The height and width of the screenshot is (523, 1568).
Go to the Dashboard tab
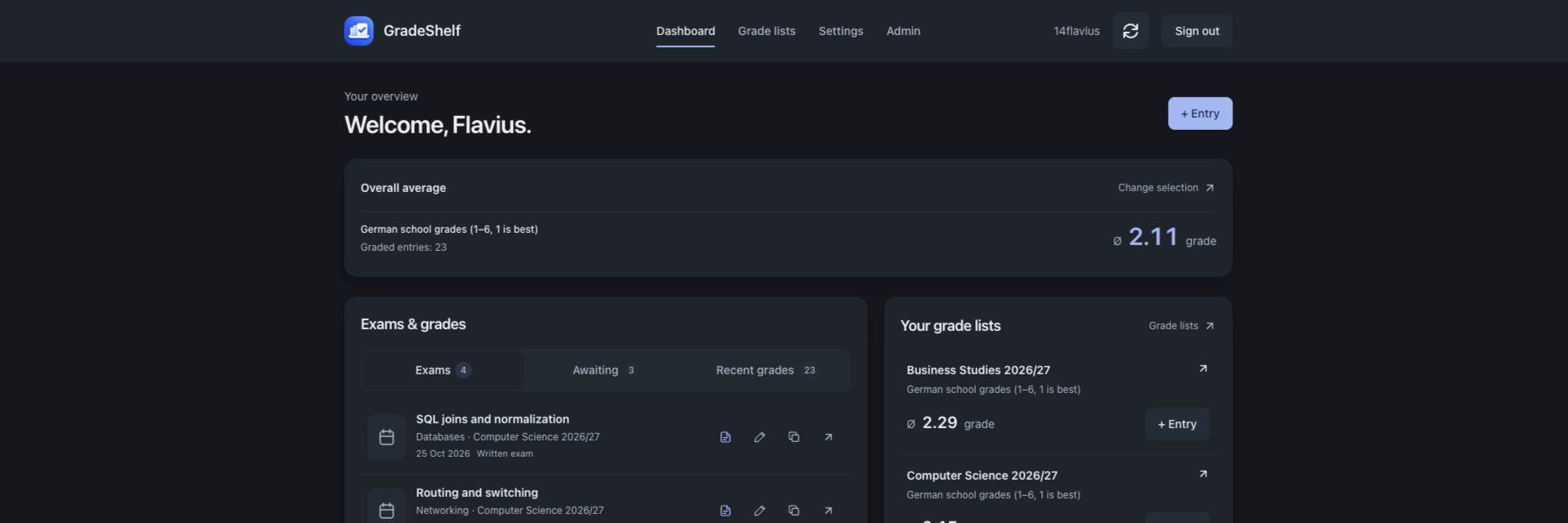point(685,31)
